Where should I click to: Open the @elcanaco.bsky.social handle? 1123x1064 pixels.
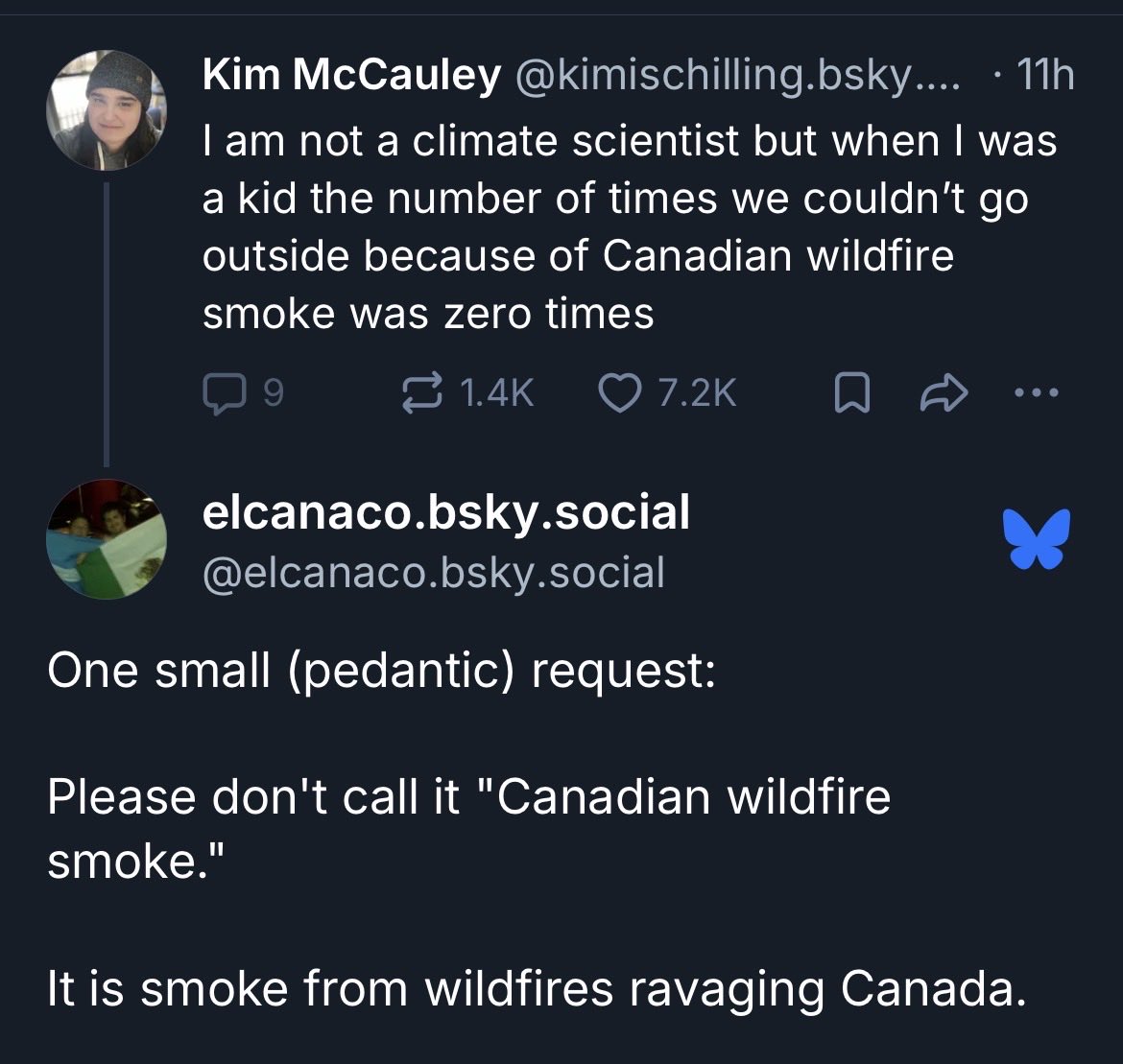pos(434,573)
